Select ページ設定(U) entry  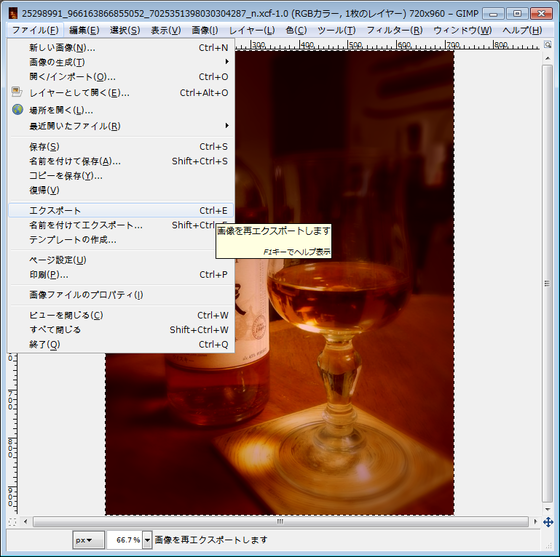[121, 260]
